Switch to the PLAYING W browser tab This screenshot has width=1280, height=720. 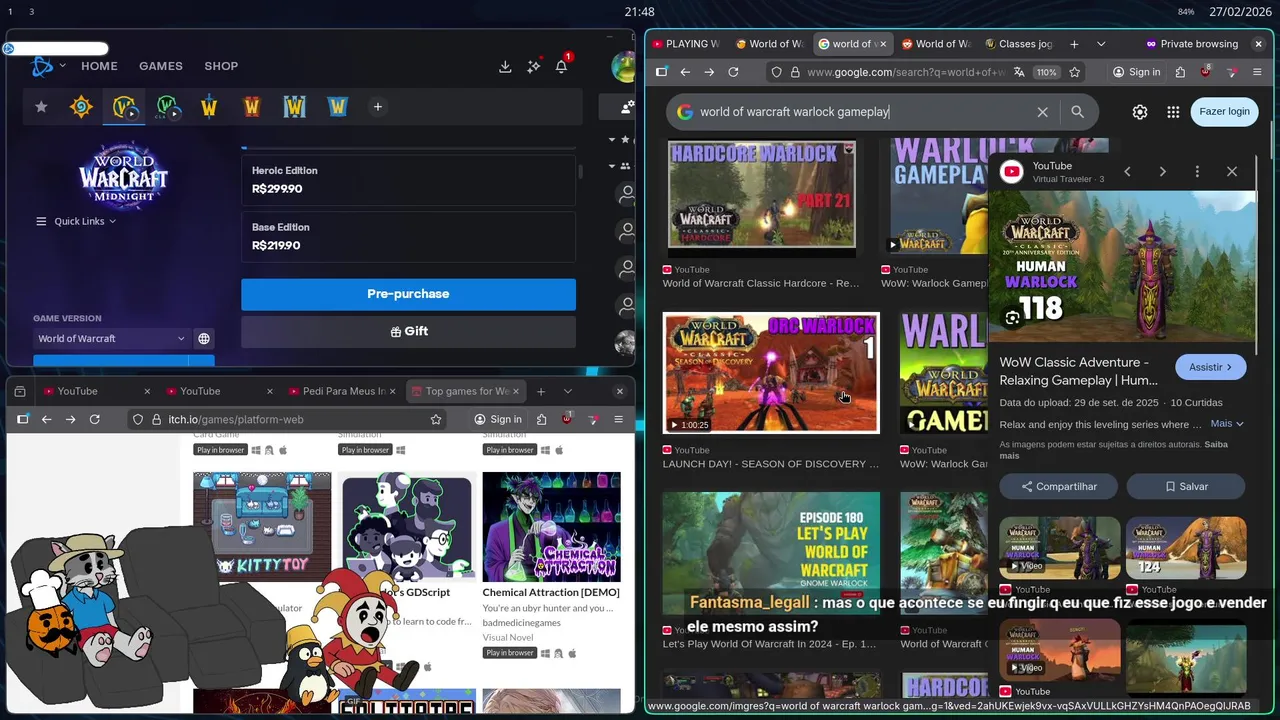point(684,44)
